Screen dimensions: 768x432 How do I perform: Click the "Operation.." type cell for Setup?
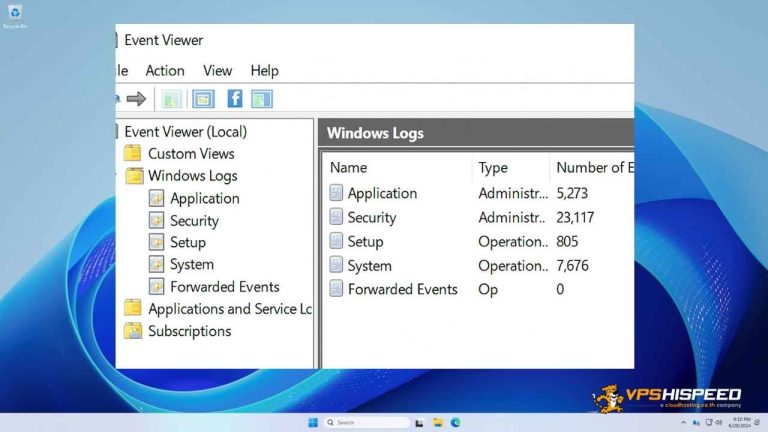(x=513, y=241)
